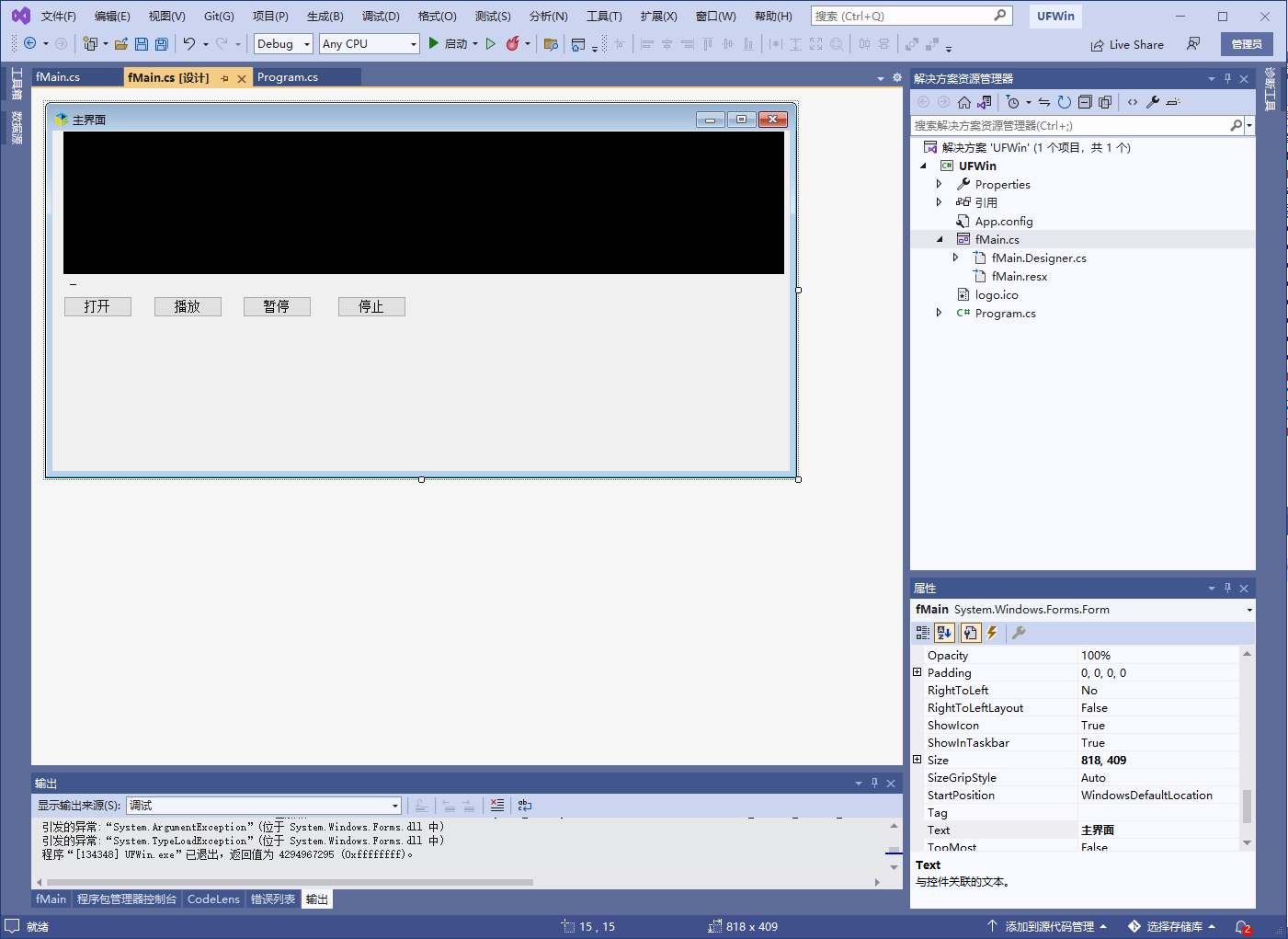Open the 文件(F) menu
The height and width of the screenshot is (939, 1288).
click(59, 17)
